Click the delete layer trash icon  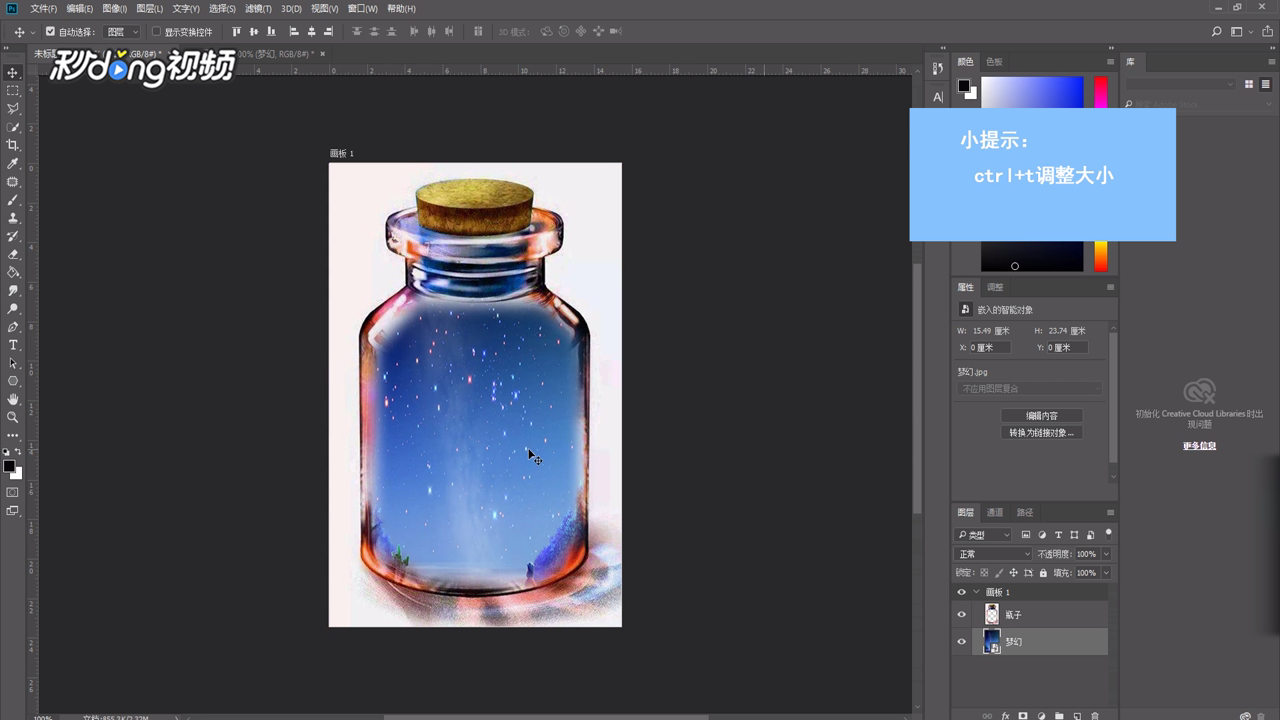(1095, 716)
